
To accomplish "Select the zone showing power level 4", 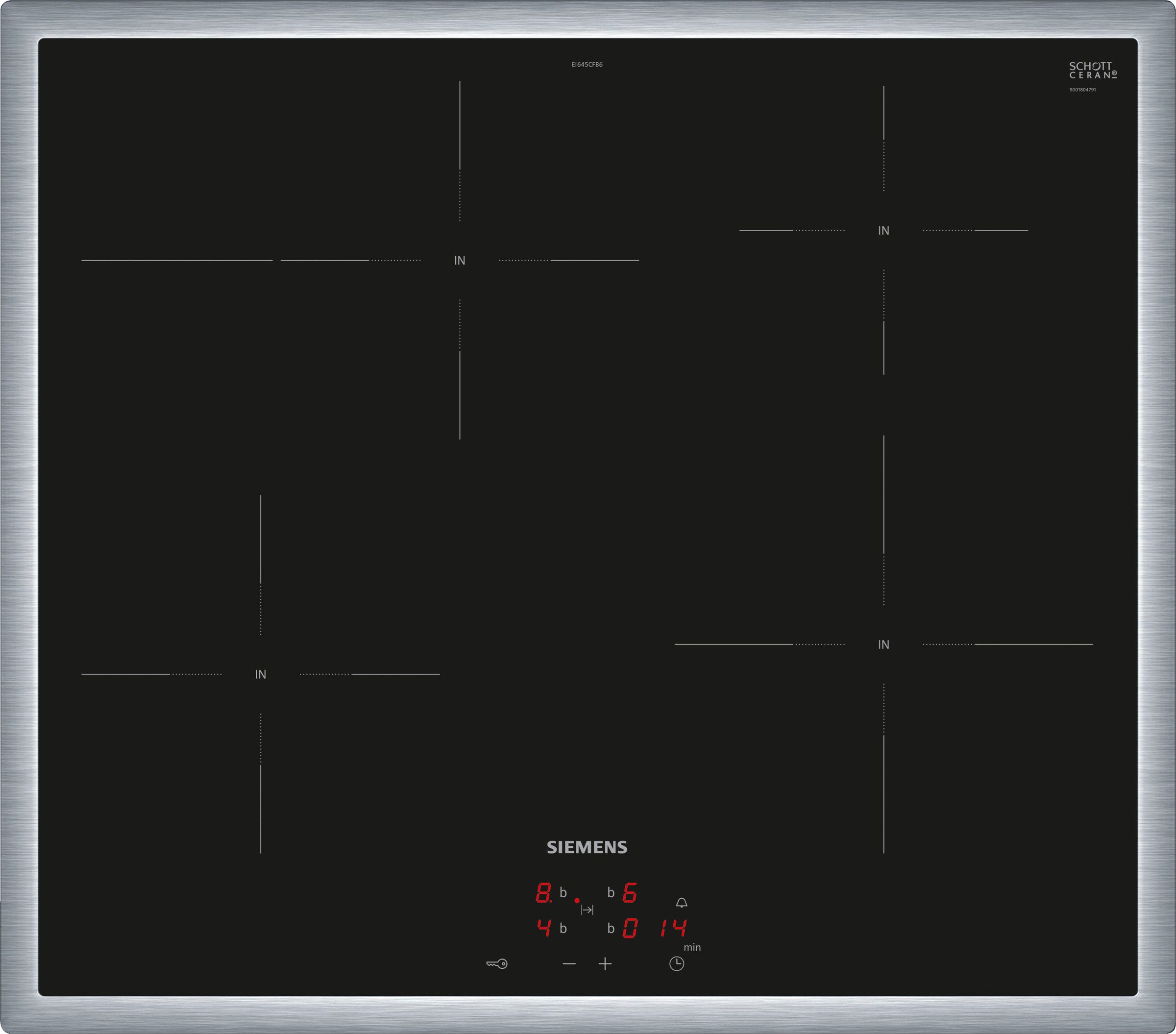I will pos(544,928).
